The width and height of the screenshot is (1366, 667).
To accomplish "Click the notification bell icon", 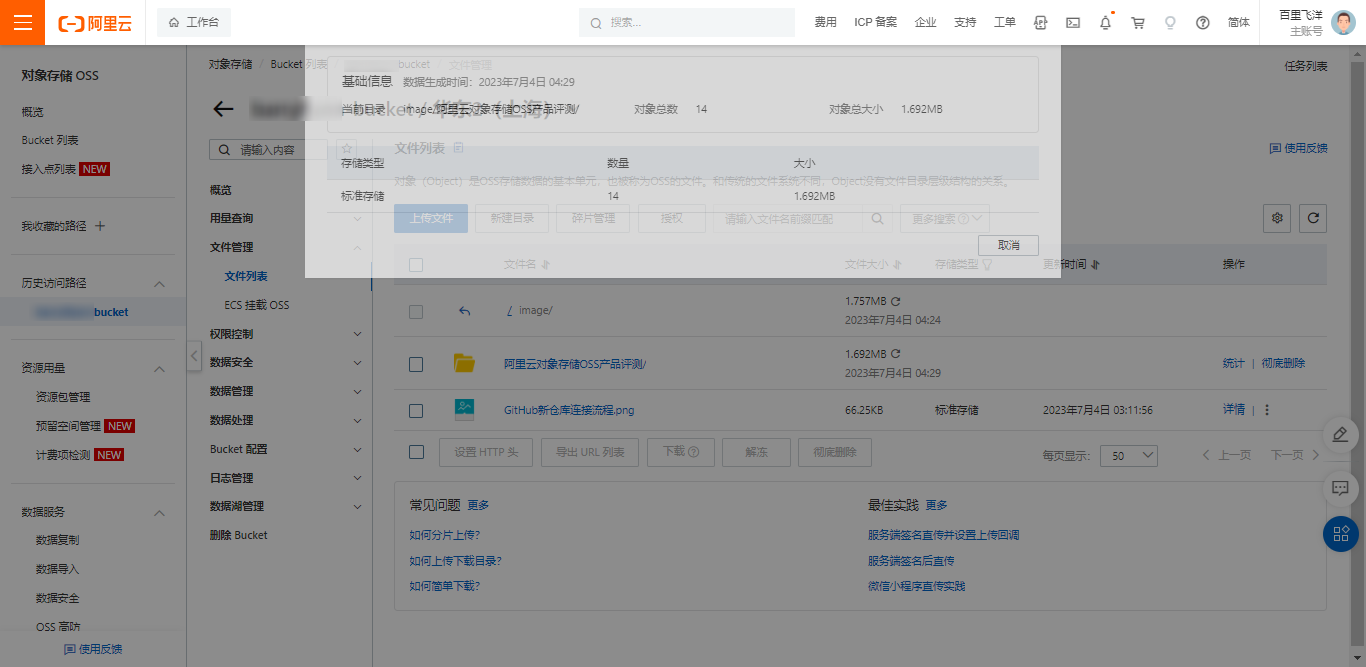I will tap(1105, 22).
